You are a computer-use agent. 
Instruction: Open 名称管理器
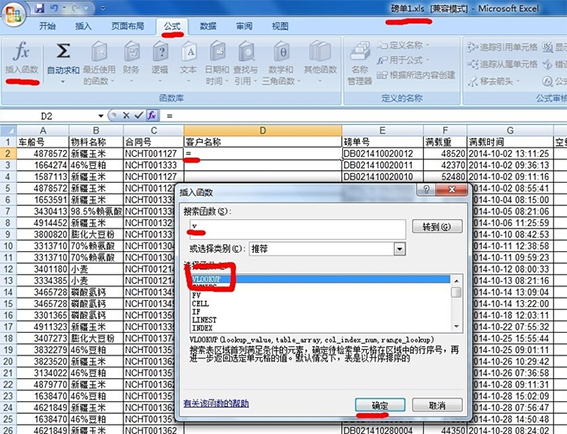coord(360,64)
